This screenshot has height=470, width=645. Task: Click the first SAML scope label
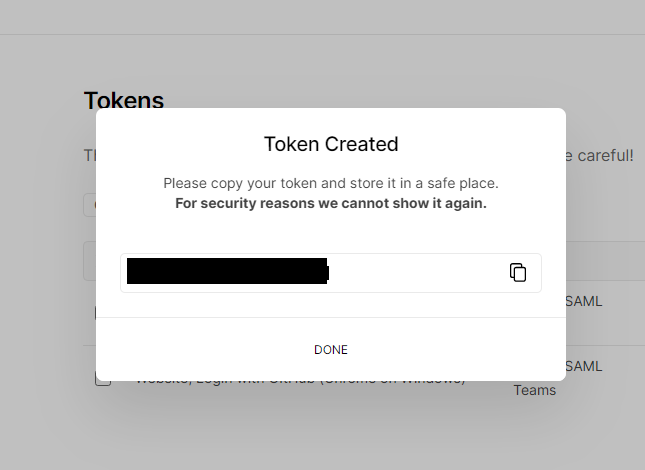[584, 301]
